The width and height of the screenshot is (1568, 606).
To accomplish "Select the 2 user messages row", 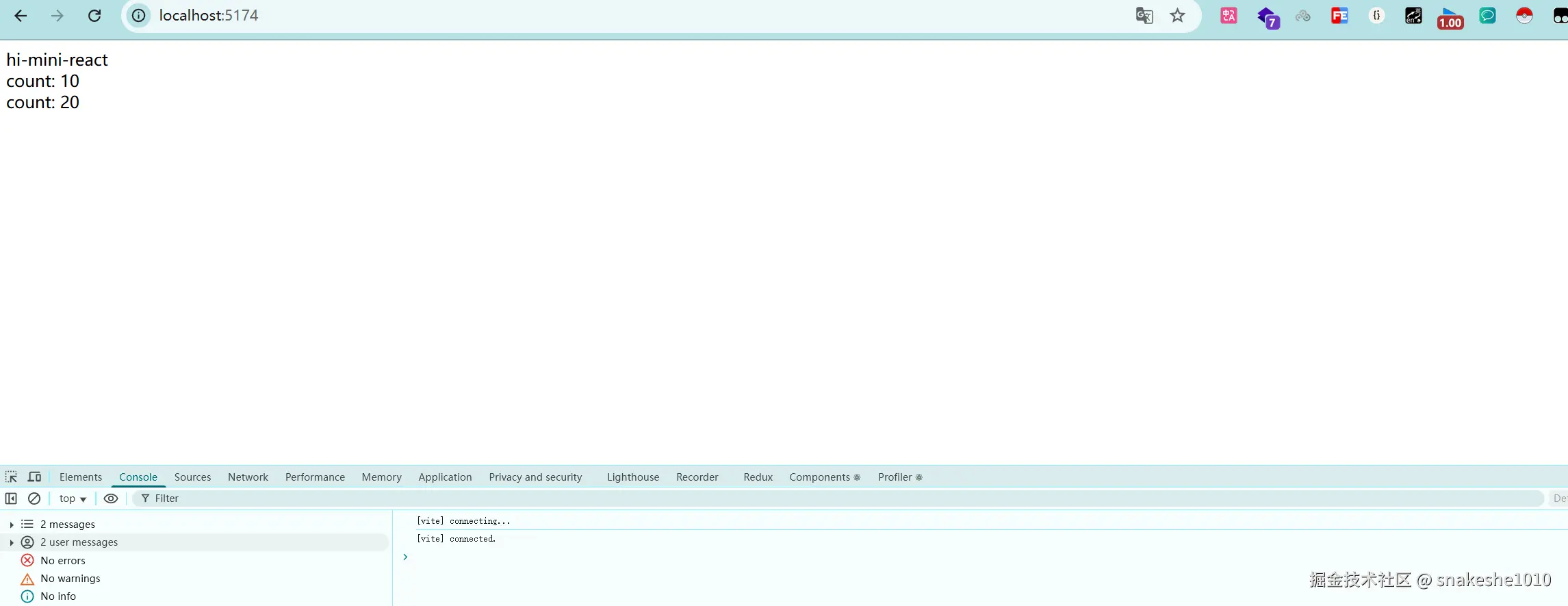I will tap(195, 542).
